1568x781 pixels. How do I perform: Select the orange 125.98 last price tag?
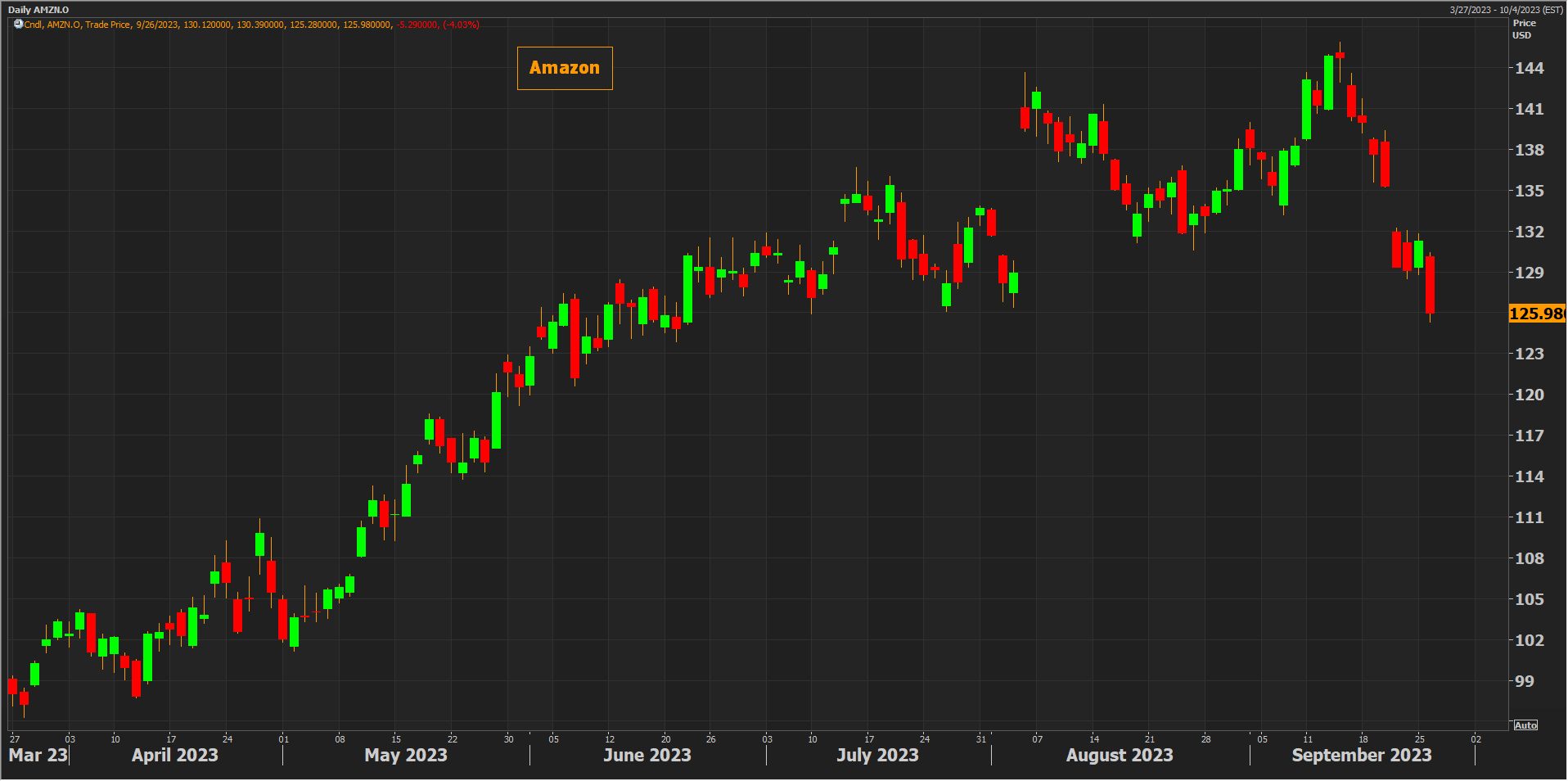click(1536, 314)
